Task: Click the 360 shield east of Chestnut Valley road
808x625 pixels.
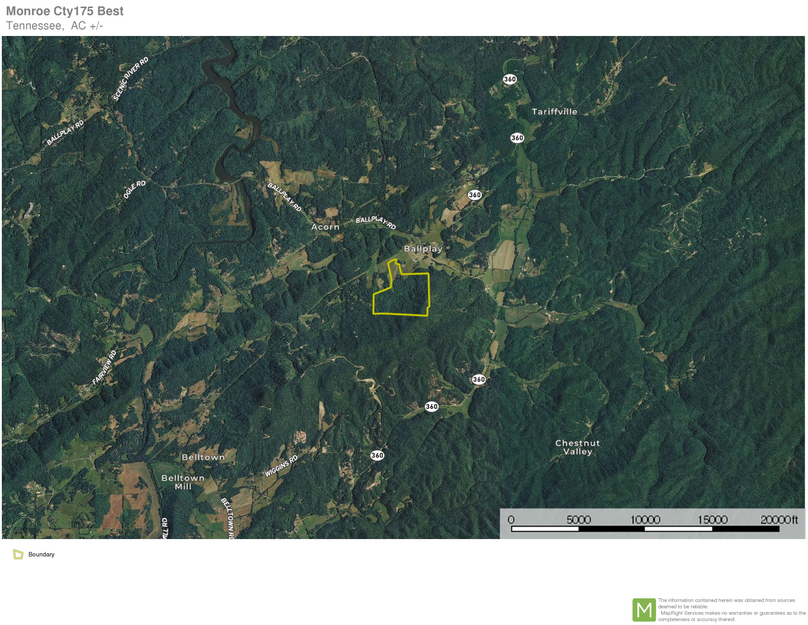Action: point(479,379)
